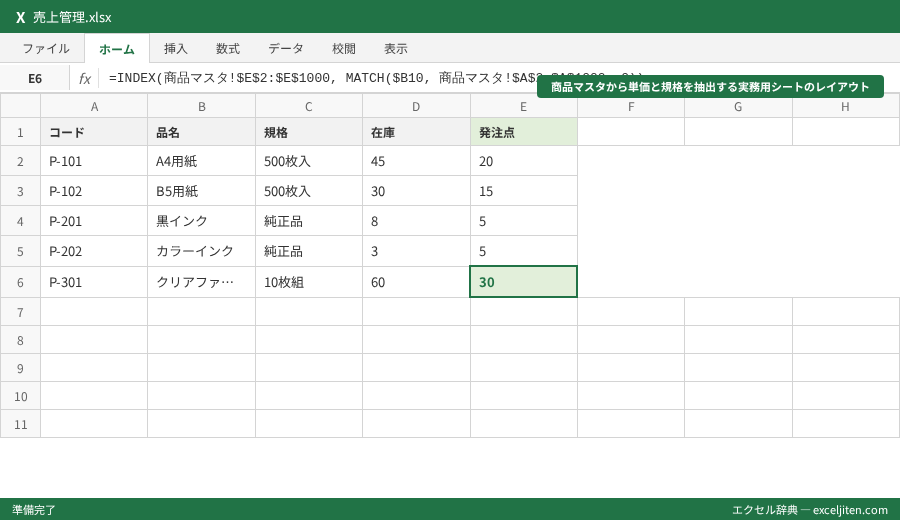
Task: Select column A header
Action: [94, 106]
